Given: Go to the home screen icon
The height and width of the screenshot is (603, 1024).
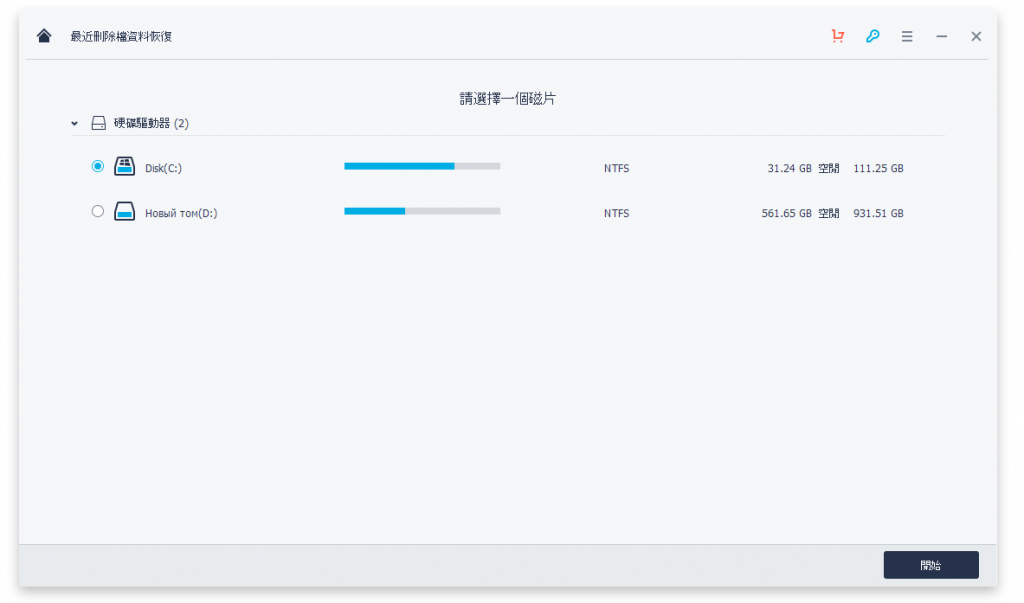Looking at the screenshot, I should pos(43,36).
